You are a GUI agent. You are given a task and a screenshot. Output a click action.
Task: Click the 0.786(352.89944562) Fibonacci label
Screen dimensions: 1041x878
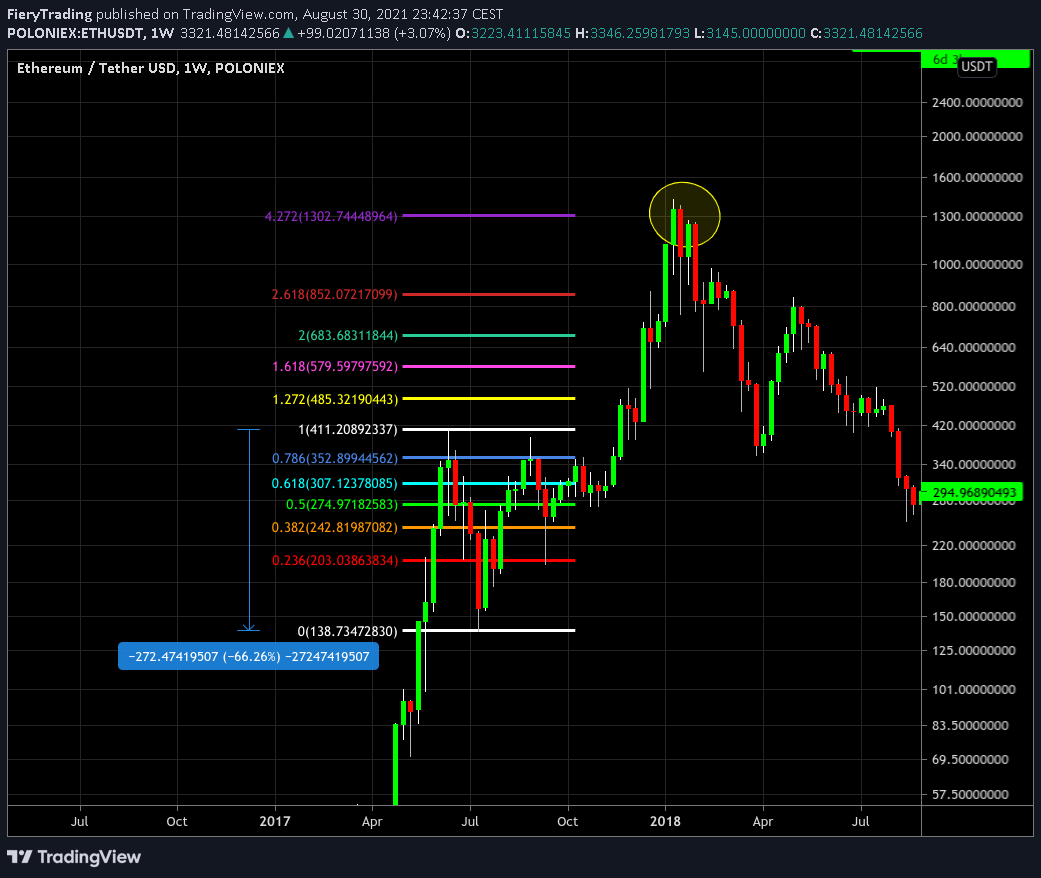click(335, 458)
